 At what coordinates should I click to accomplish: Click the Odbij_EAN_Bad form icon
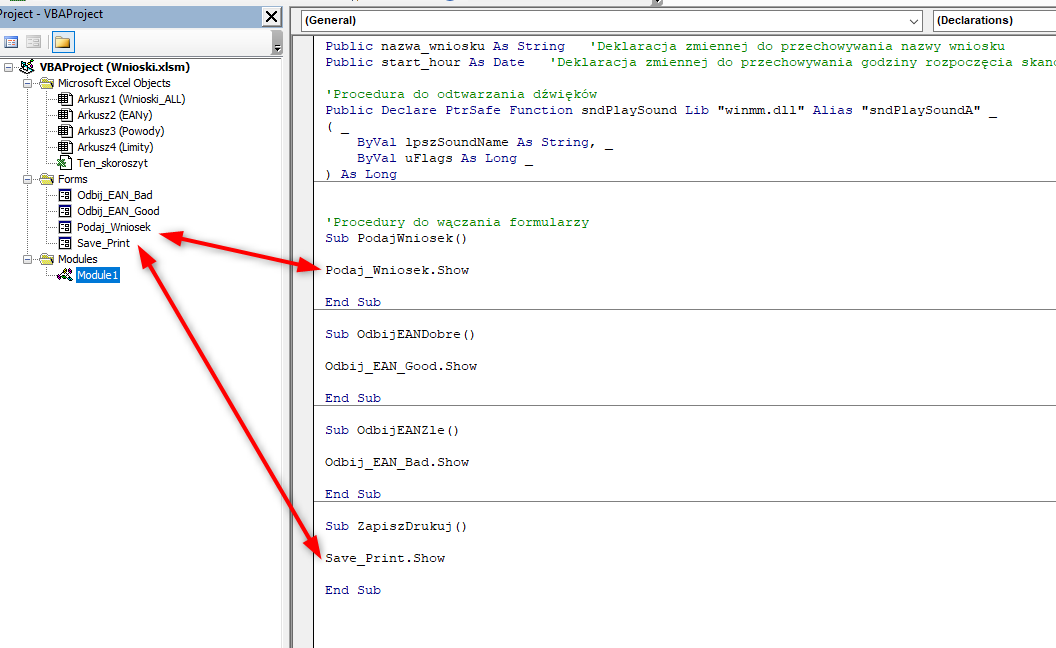[x=65, y=195]
